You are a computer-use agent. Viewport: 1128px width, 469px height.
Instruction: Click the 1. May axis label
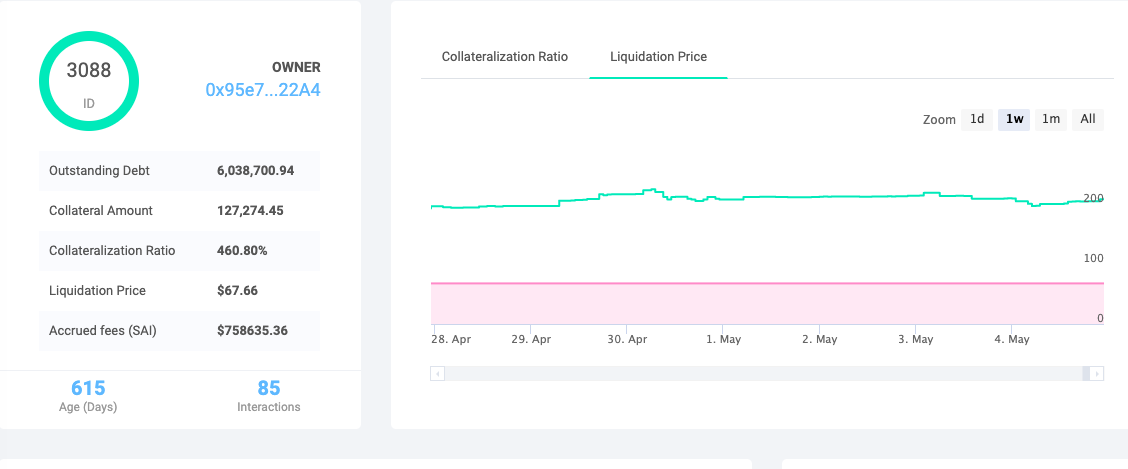point(723,340)
